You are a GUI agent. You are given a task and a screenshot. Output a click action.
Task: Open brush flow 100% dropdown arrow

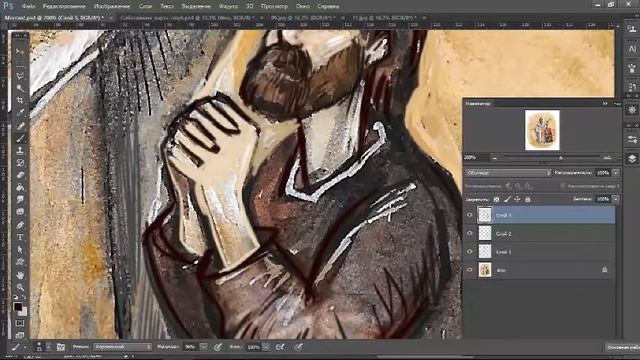(266, 347)
